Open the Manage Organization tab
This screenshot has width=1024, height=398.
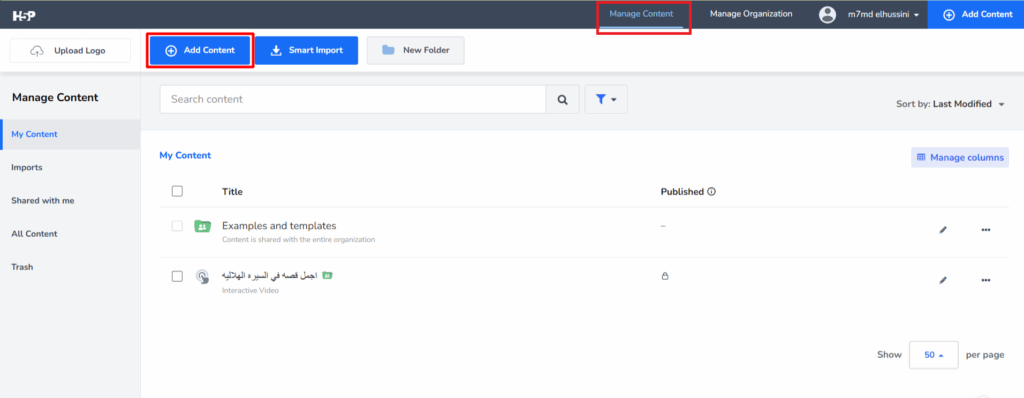(x=751, y=14)
